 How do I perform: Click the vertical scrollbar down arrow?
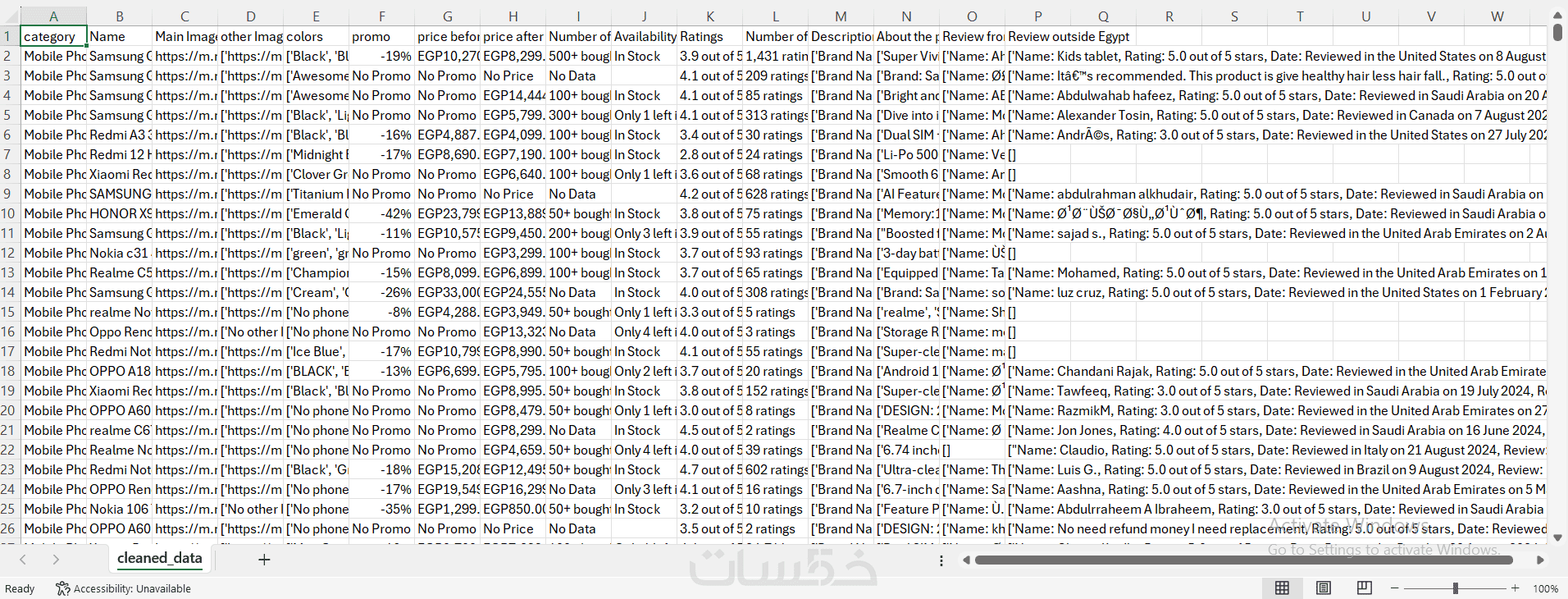(x=1557, y=537)
